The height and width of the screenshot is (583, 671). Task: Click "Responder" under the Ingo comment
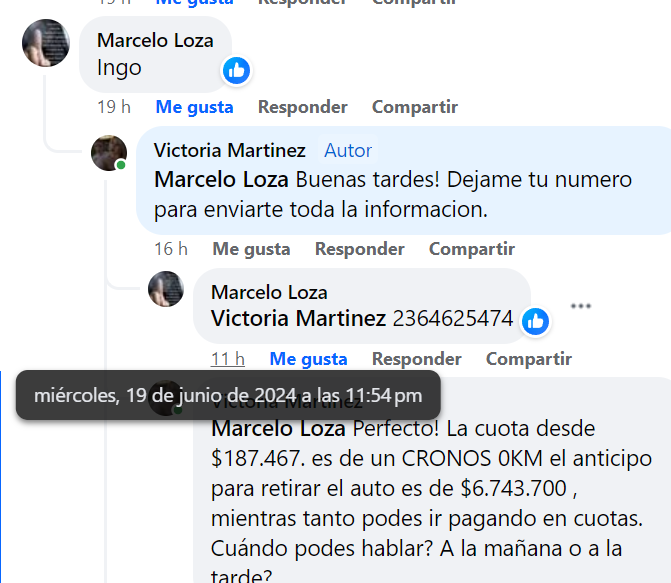point(303,107)
